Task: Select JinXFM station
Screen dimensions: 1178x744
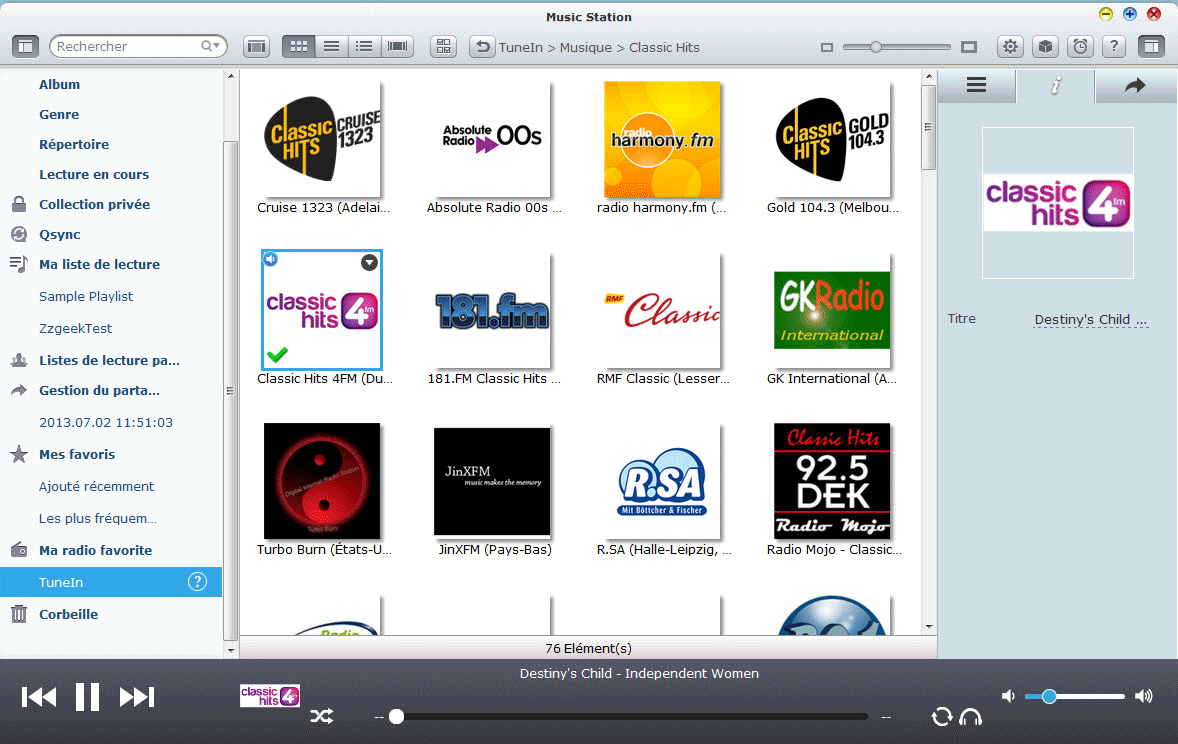Action: point(492,481)
